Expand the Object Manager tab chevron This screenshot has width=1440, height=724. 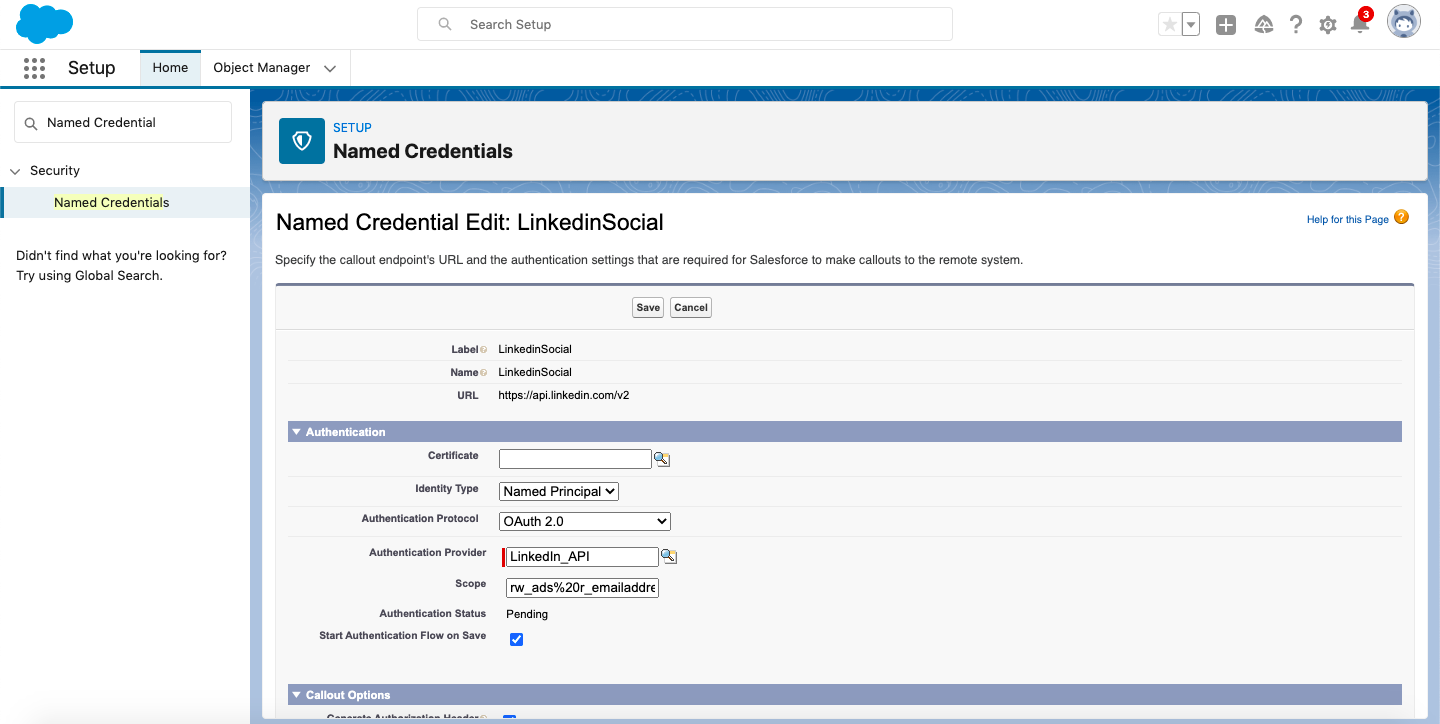(330, 68)
